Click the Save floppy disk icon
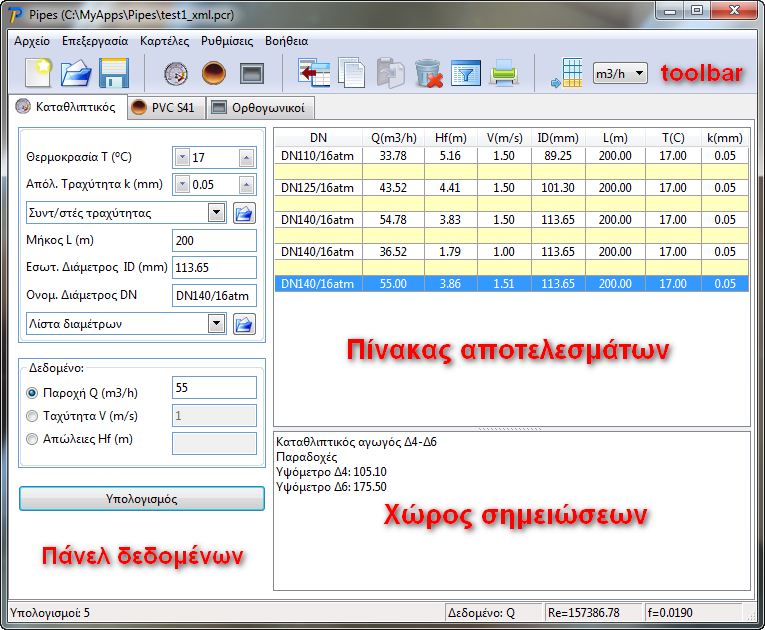The image size is (765, 630). (114, 73)
